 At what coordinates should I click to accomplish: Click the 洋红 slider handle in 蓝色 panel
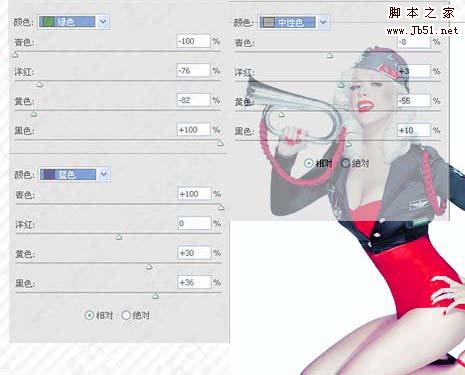119,237
